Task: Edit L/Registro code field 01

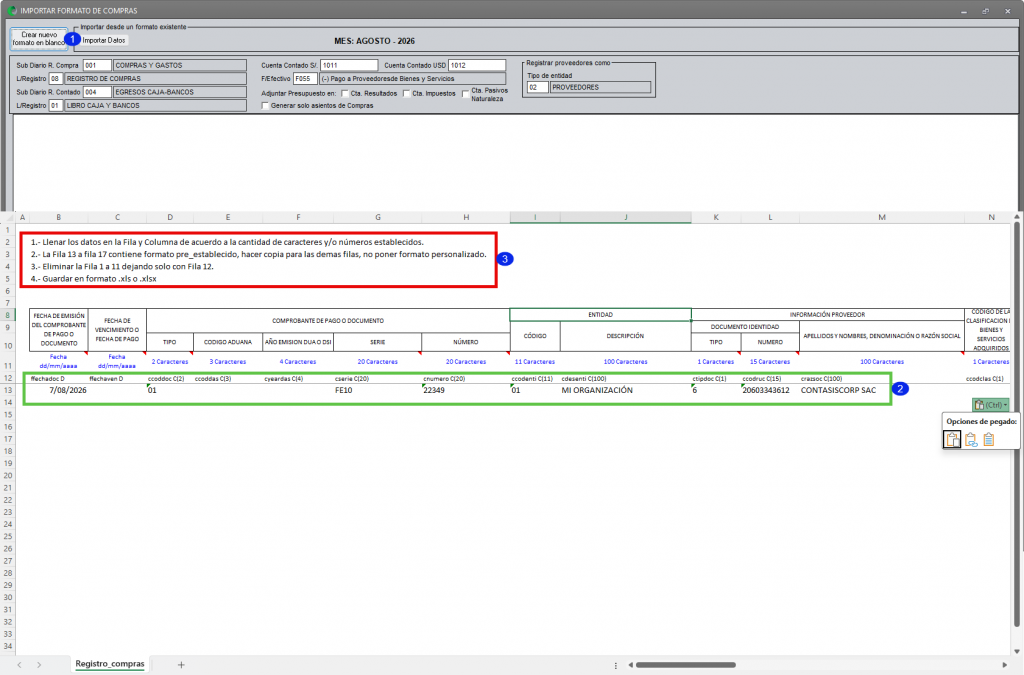Action: 56,105
